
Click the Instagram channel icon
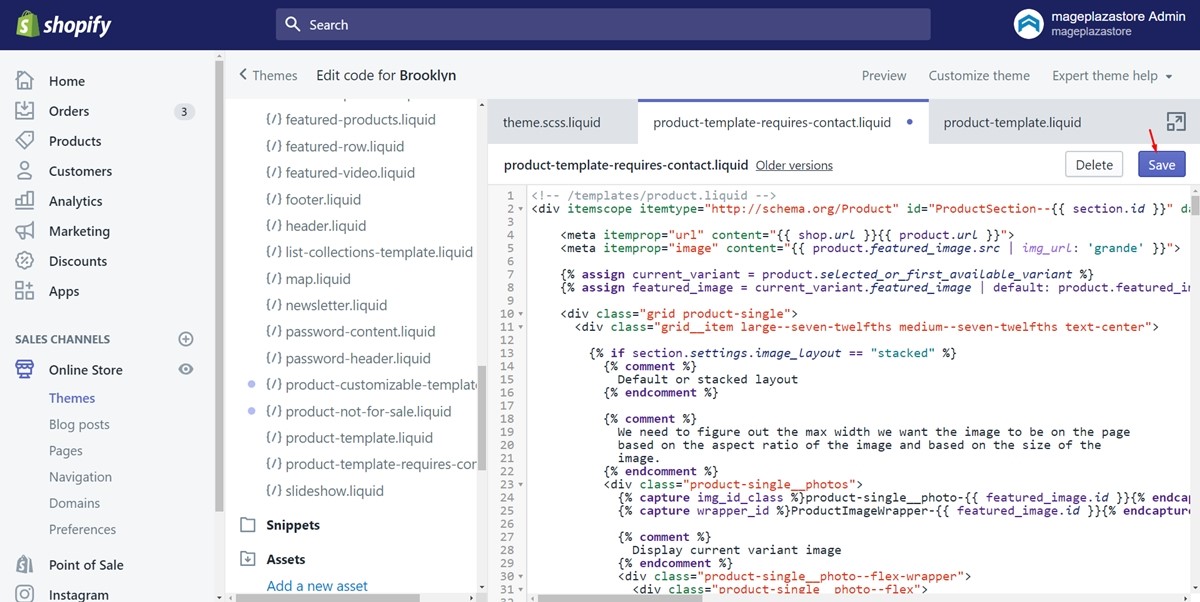[25, 594]
